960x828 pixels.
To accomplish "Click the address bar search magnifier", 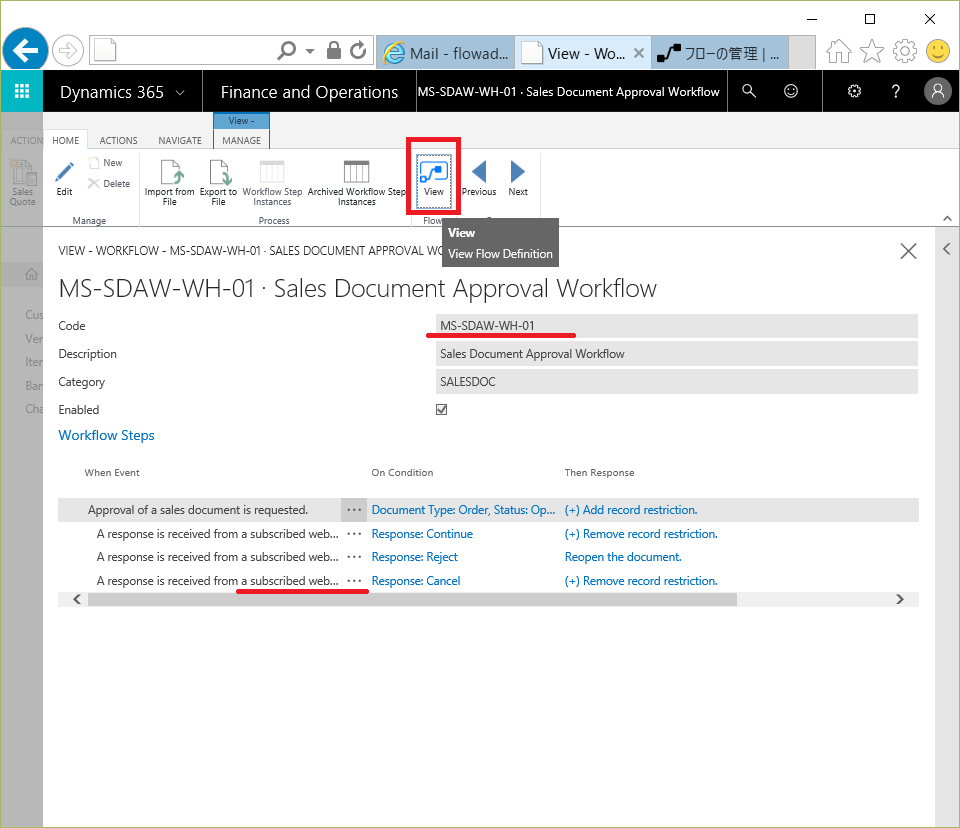I will pyautogui.click(x=287, y=50).
